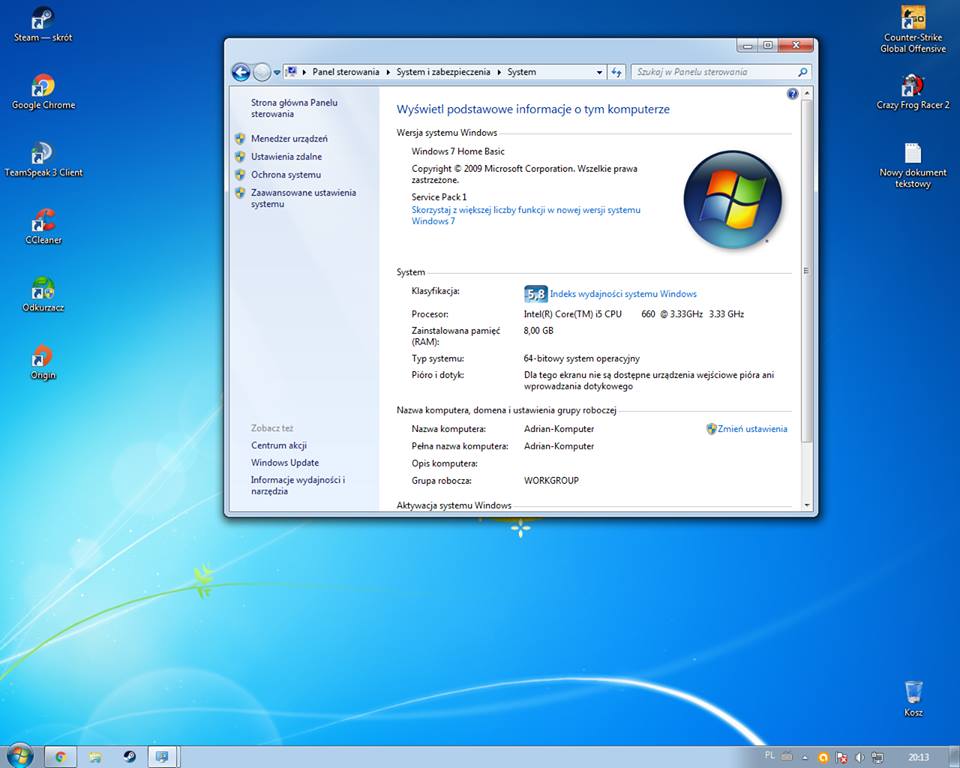Screen dimensions: 960x768
Task: Click the 'Szukaj w Panelu sterowania' search field
Action: pos(714,72)
